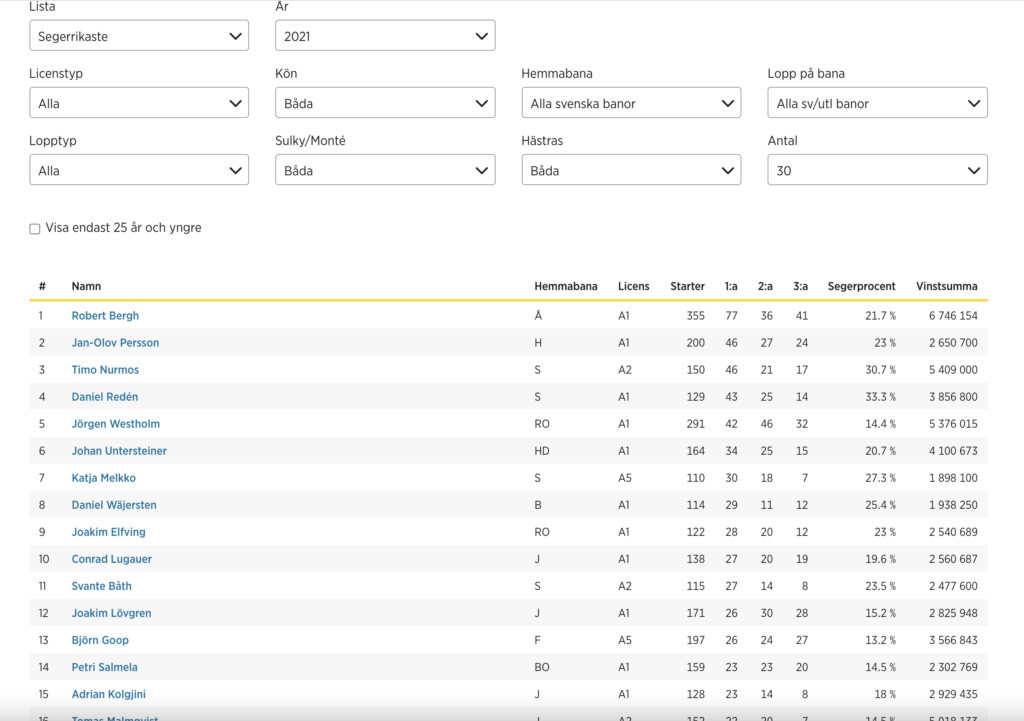Open the Sulky/Monté dropdown

pyautogui.click(x=385, y=170)
